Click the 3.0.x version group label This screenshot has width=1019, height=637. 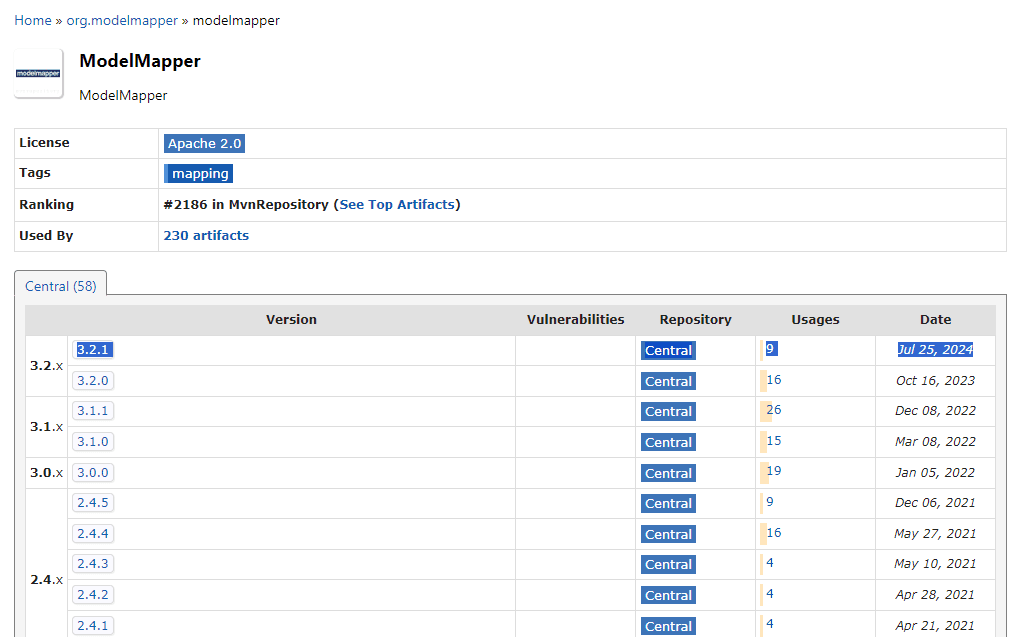(x=46, y=473)
